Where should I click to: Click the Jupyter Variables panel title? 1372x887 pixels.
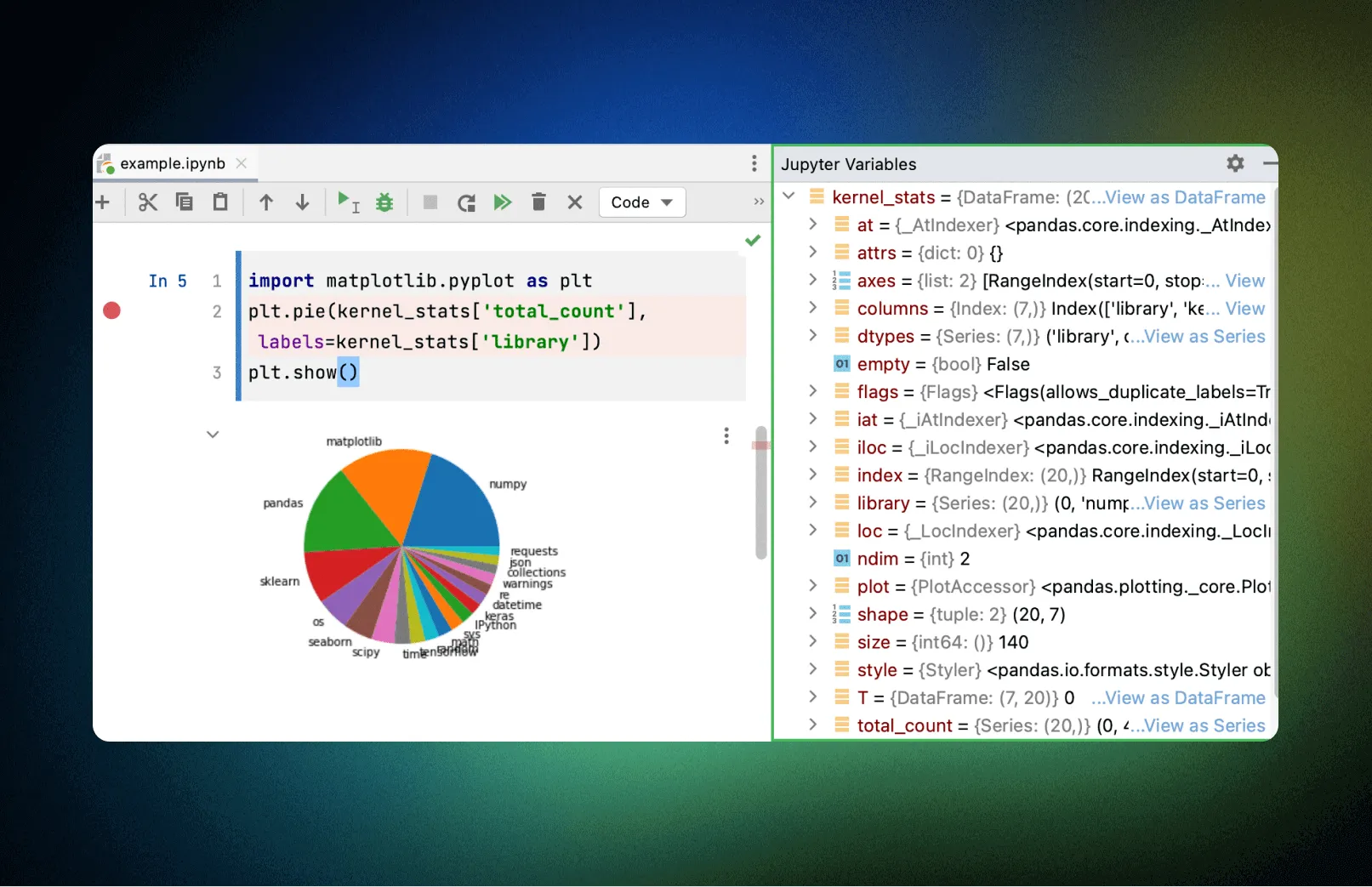[849, 164]
